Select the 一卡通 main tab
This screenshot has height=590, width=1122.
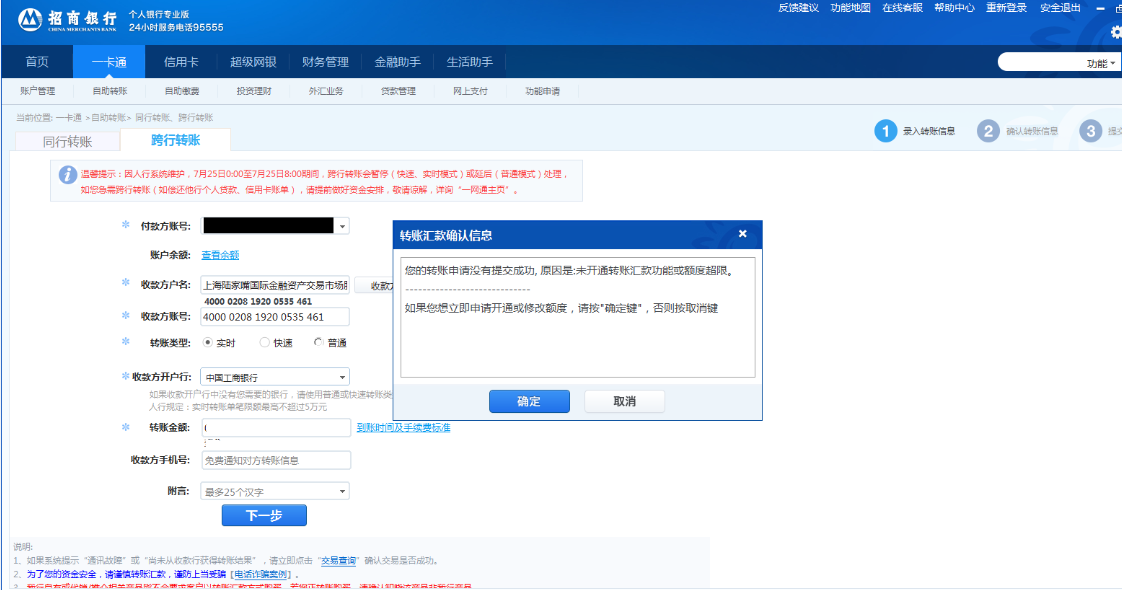tap(109, 62)
